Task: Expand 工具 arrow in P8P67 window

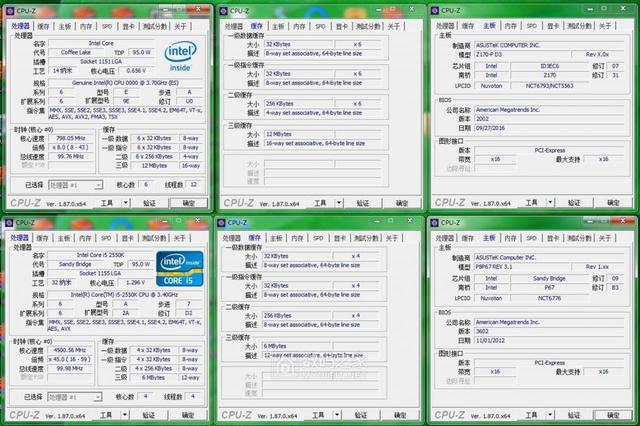Action: click(550, 415)
